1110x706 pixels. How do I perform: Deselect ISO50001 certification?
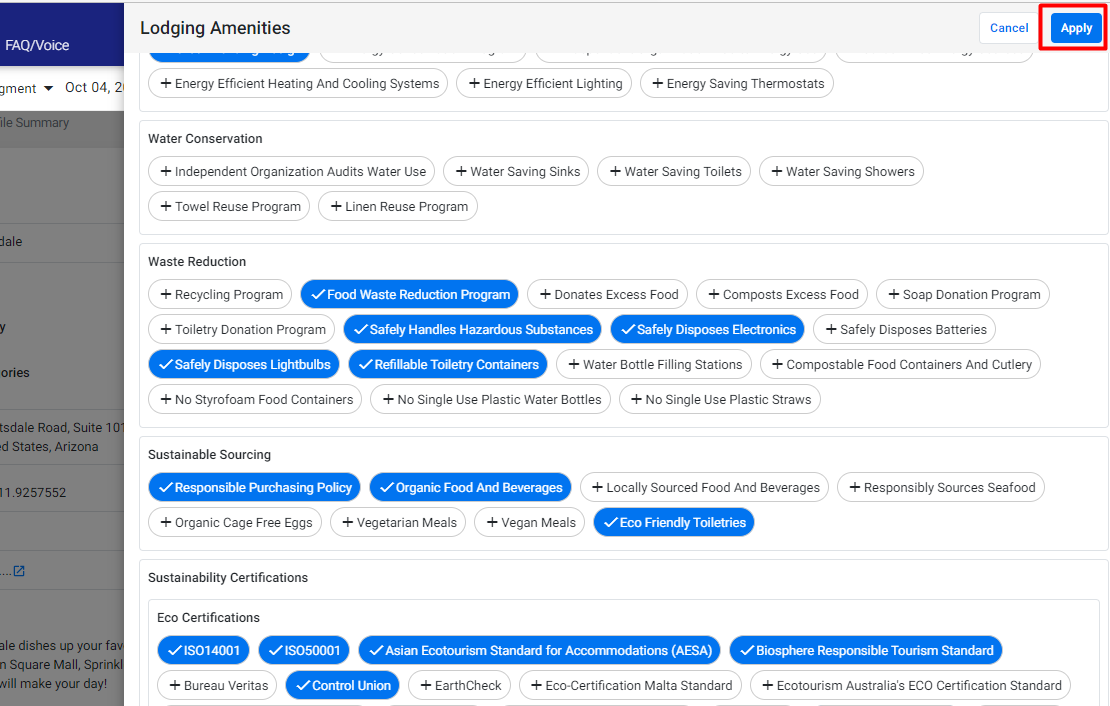point(304,650)
